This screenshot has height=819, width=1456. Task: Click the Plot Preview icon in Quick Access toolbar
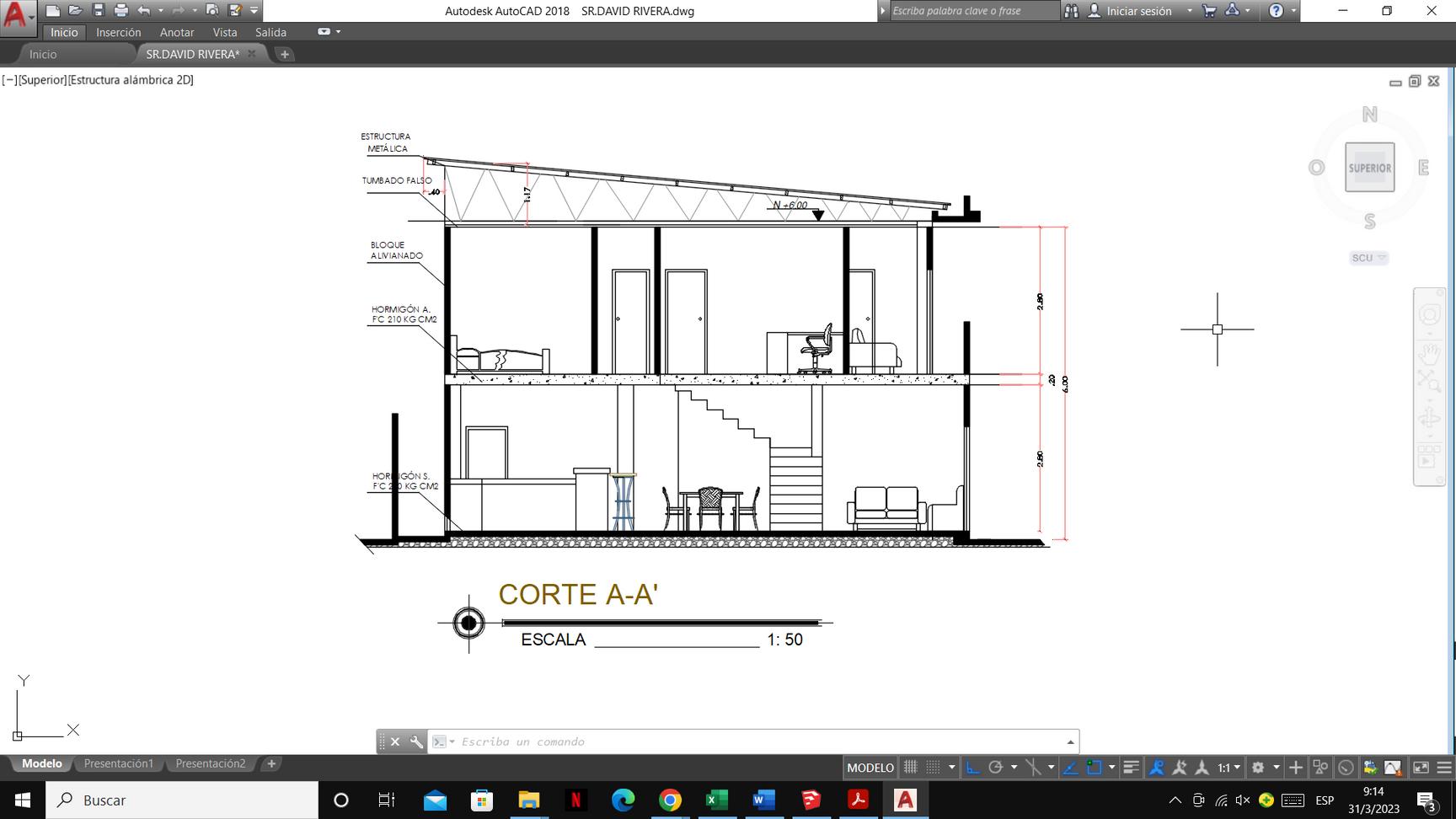(x=212, y=11)
